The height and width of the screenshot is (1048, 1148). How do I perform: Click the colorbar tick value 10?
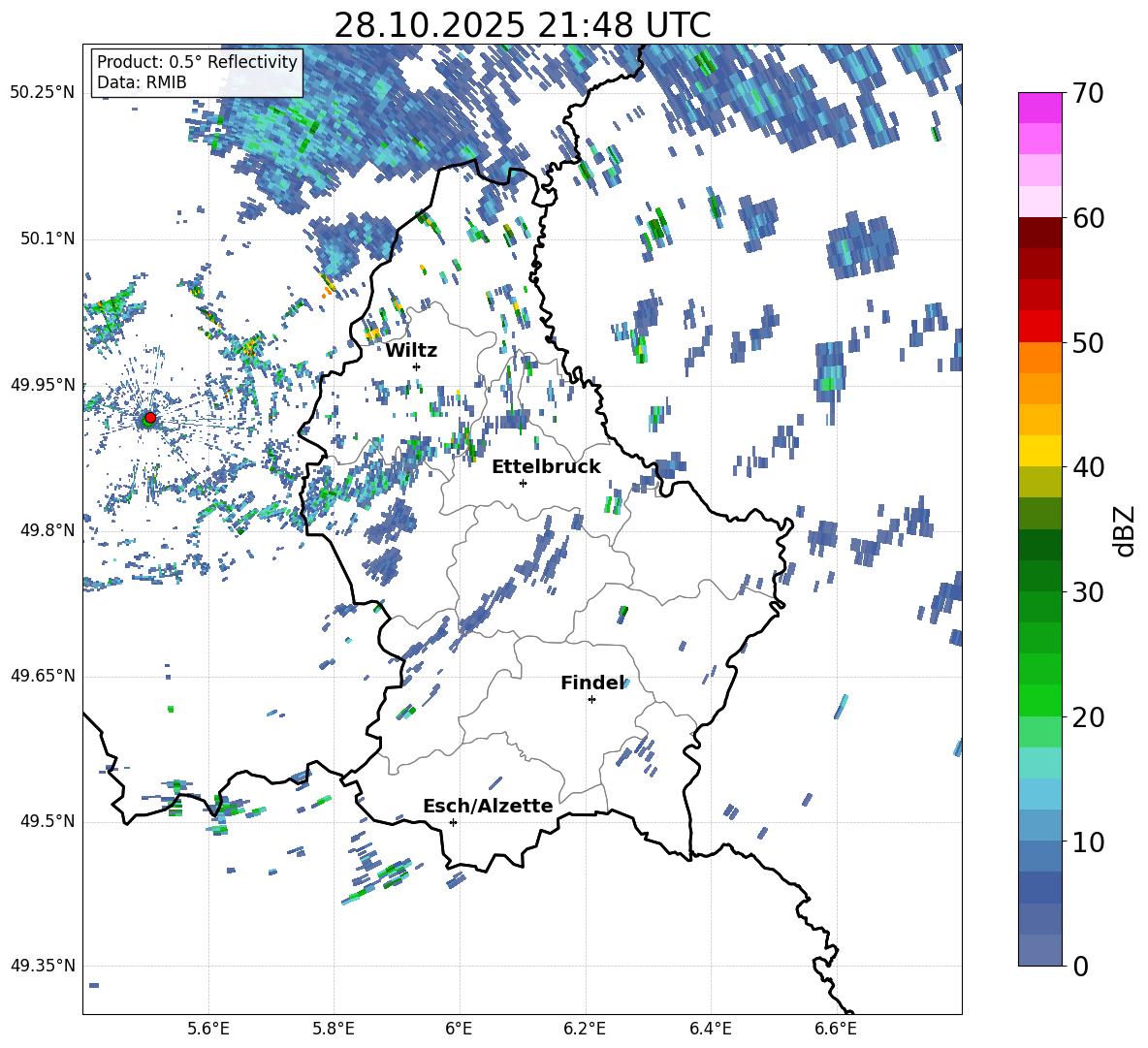coord(1088,842)
